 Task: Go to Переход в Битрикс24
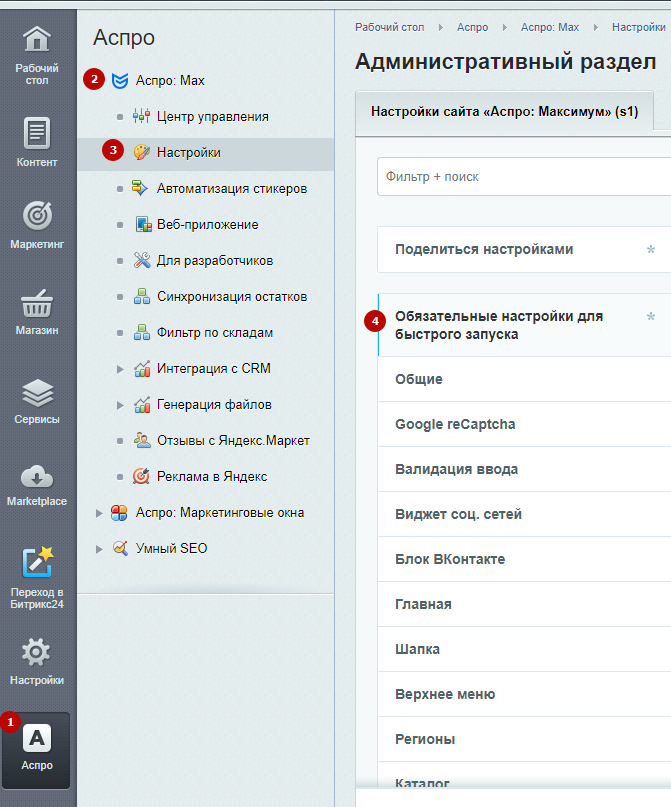[x=37, y=577]
